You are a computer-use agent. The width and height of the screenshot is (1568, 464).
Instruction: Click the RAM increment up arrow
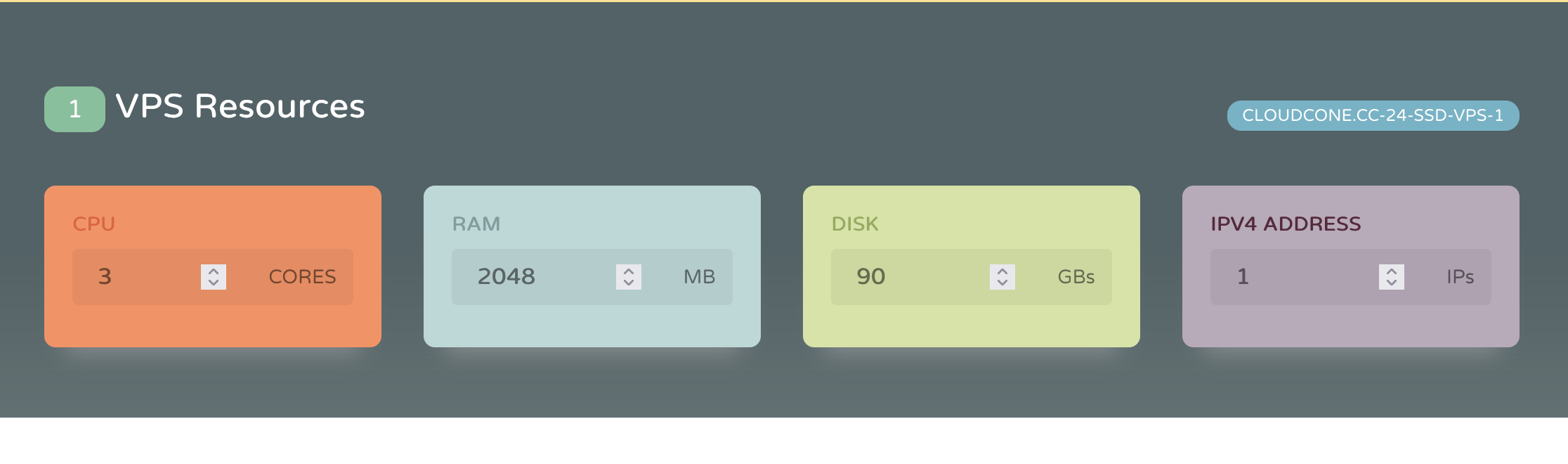click(629, 271)
